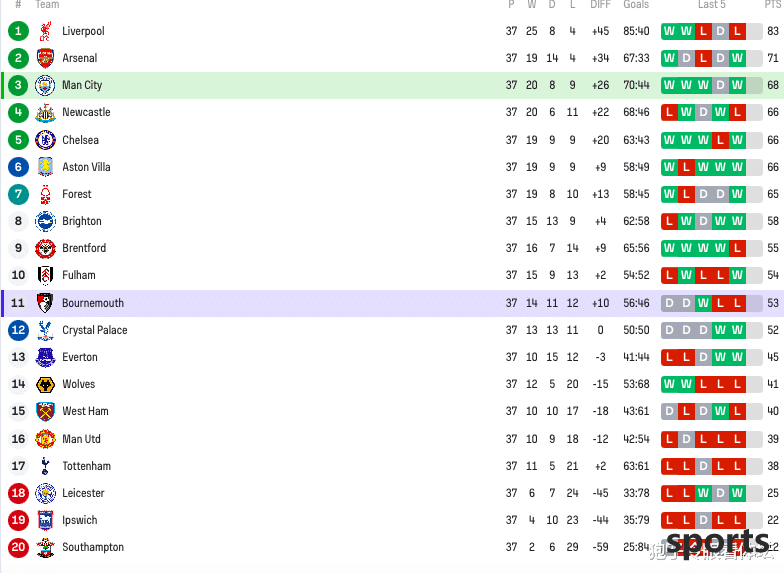
Task: Click the Wolves club logo
Action: point(46,384)
